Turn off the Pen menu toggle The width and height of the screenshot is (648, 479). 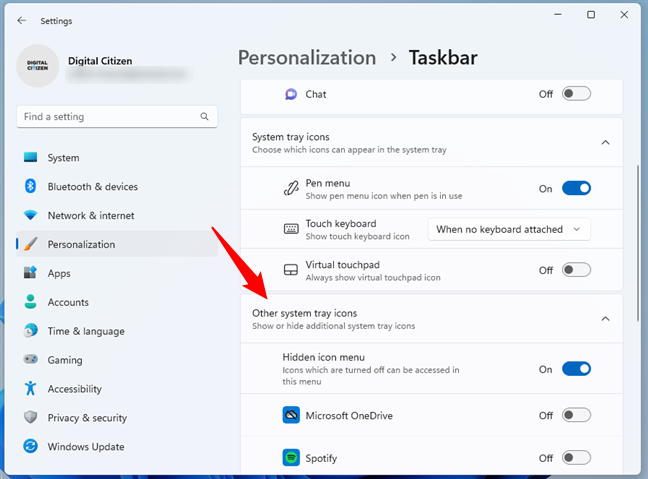click(576, 188)
